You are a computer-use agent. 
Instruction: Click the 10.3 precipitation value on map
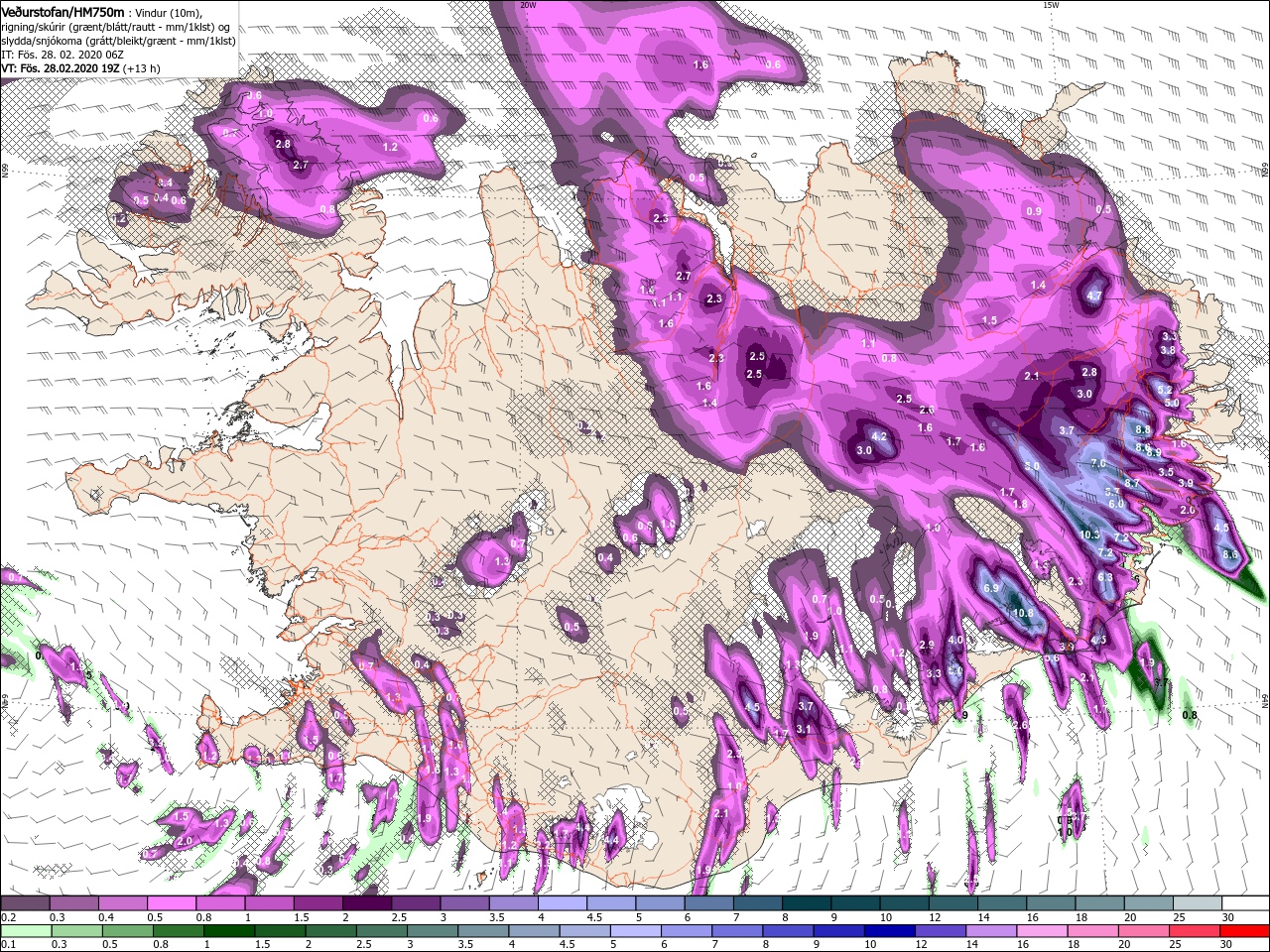(1089, 535)
